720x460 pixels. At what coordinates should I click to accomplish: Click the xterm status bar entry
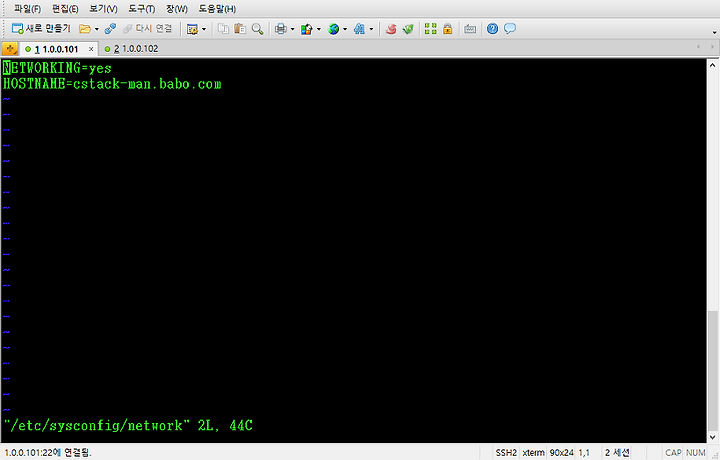pos(533,453)
